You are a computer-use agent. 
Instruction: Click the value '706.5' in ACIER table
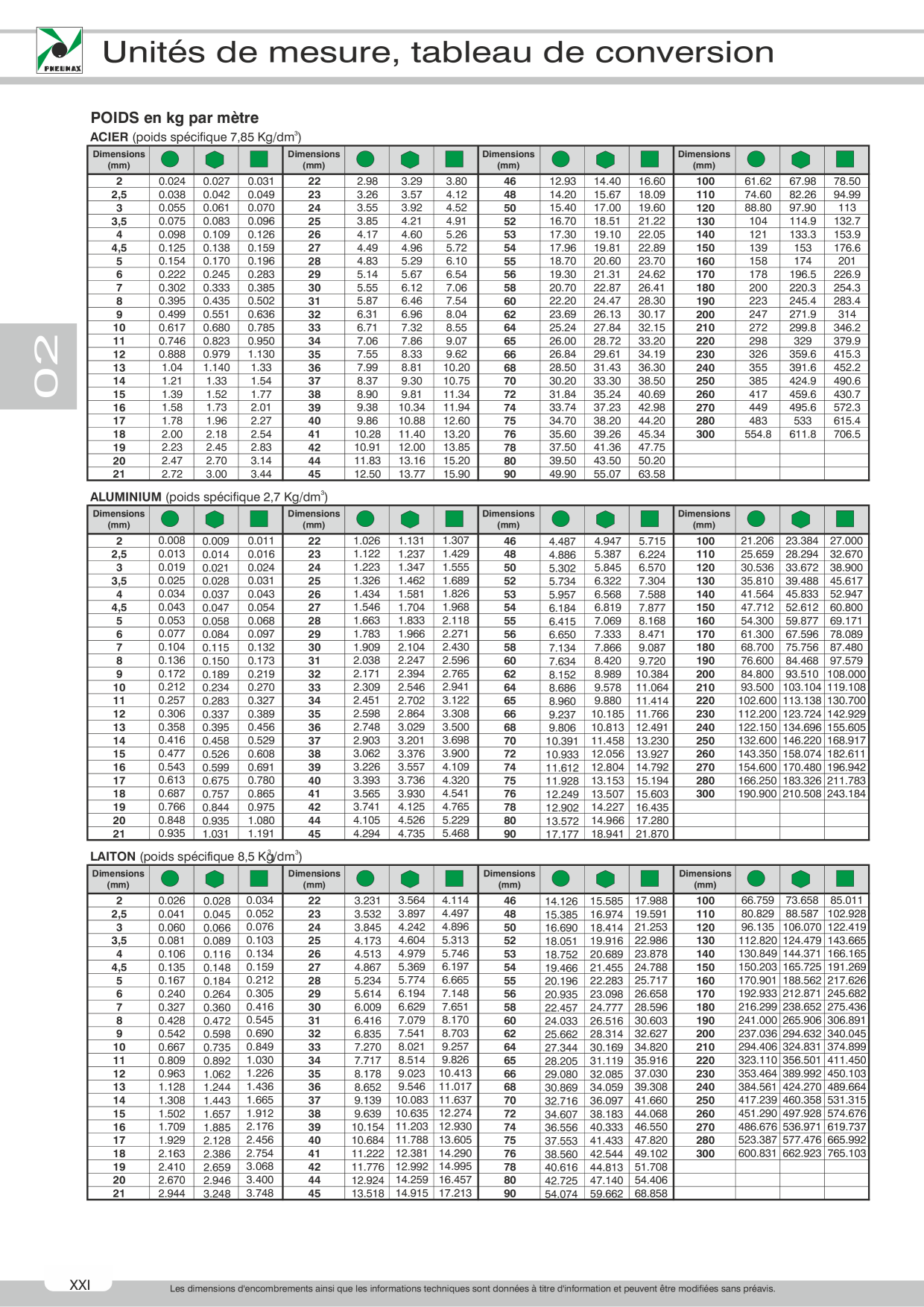click(x=847, y=434)
